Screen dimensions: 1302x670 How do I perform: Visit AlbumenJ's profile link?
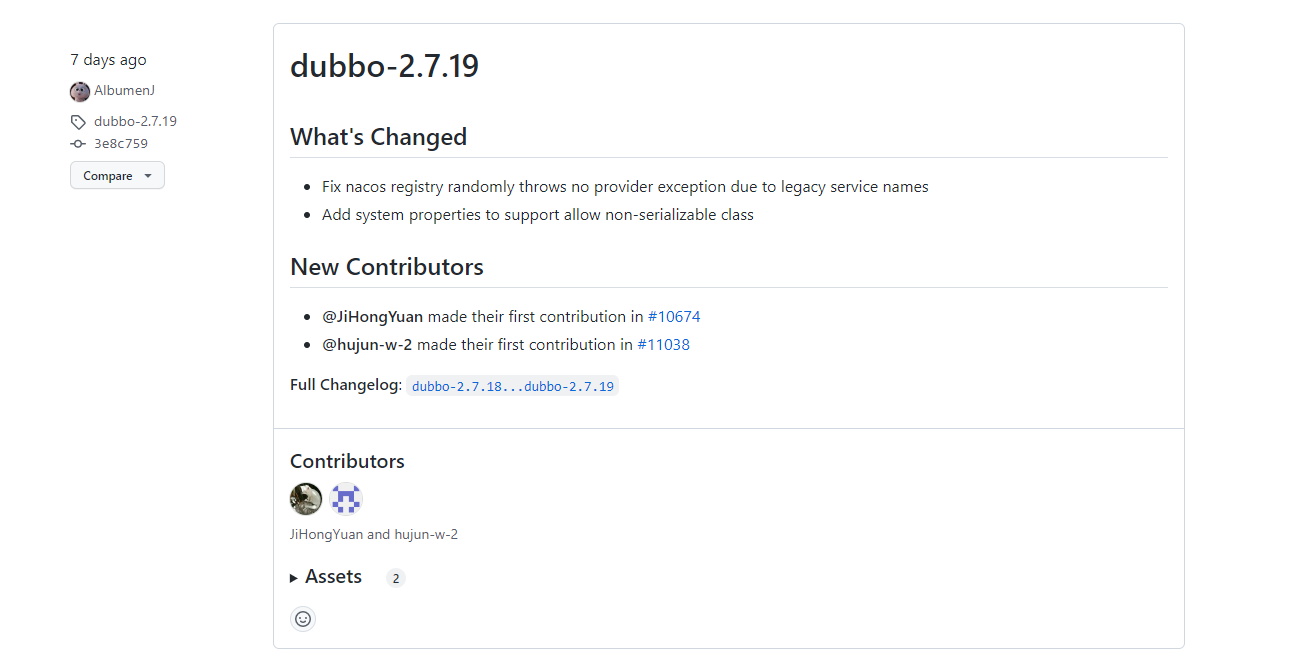coord(124,91)
